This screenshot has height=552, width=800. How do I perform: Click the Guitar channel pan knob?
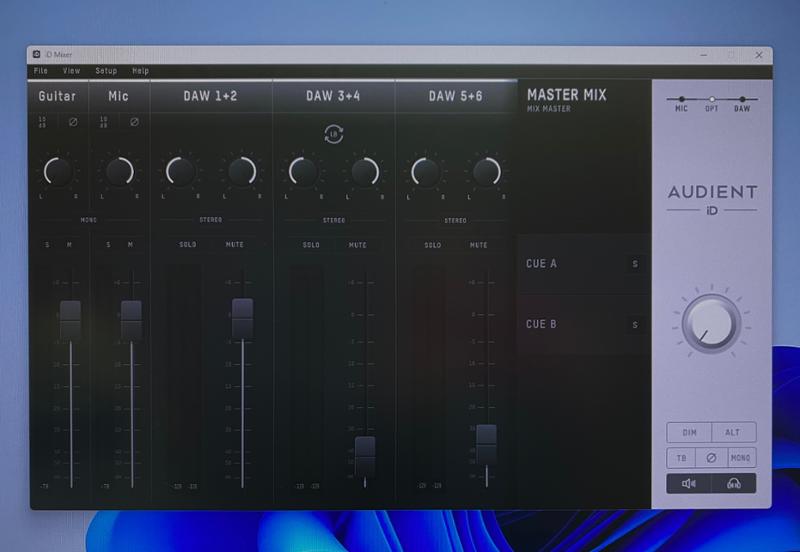58,171
